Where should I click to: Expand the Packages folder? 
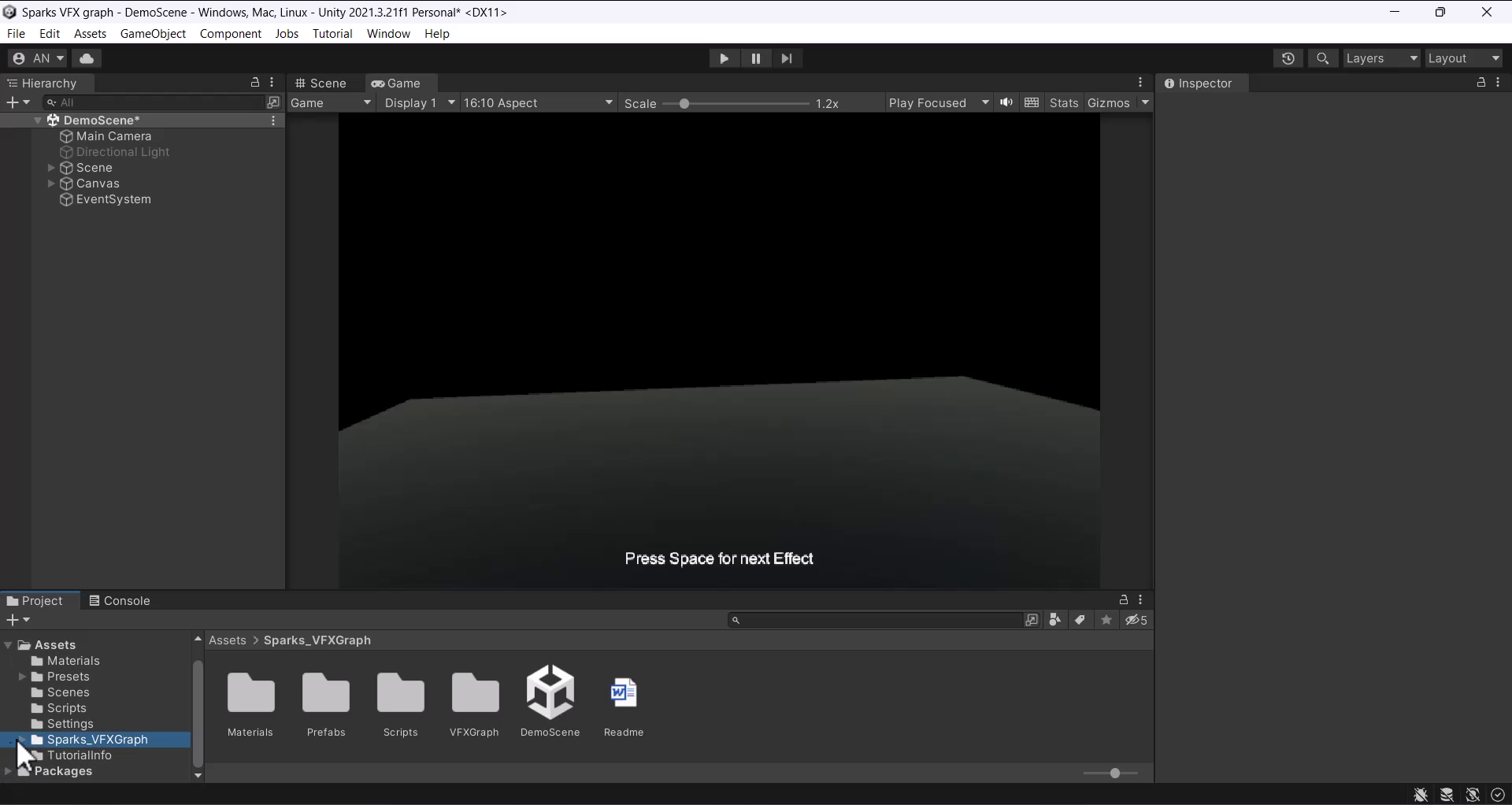pos(8,771)
